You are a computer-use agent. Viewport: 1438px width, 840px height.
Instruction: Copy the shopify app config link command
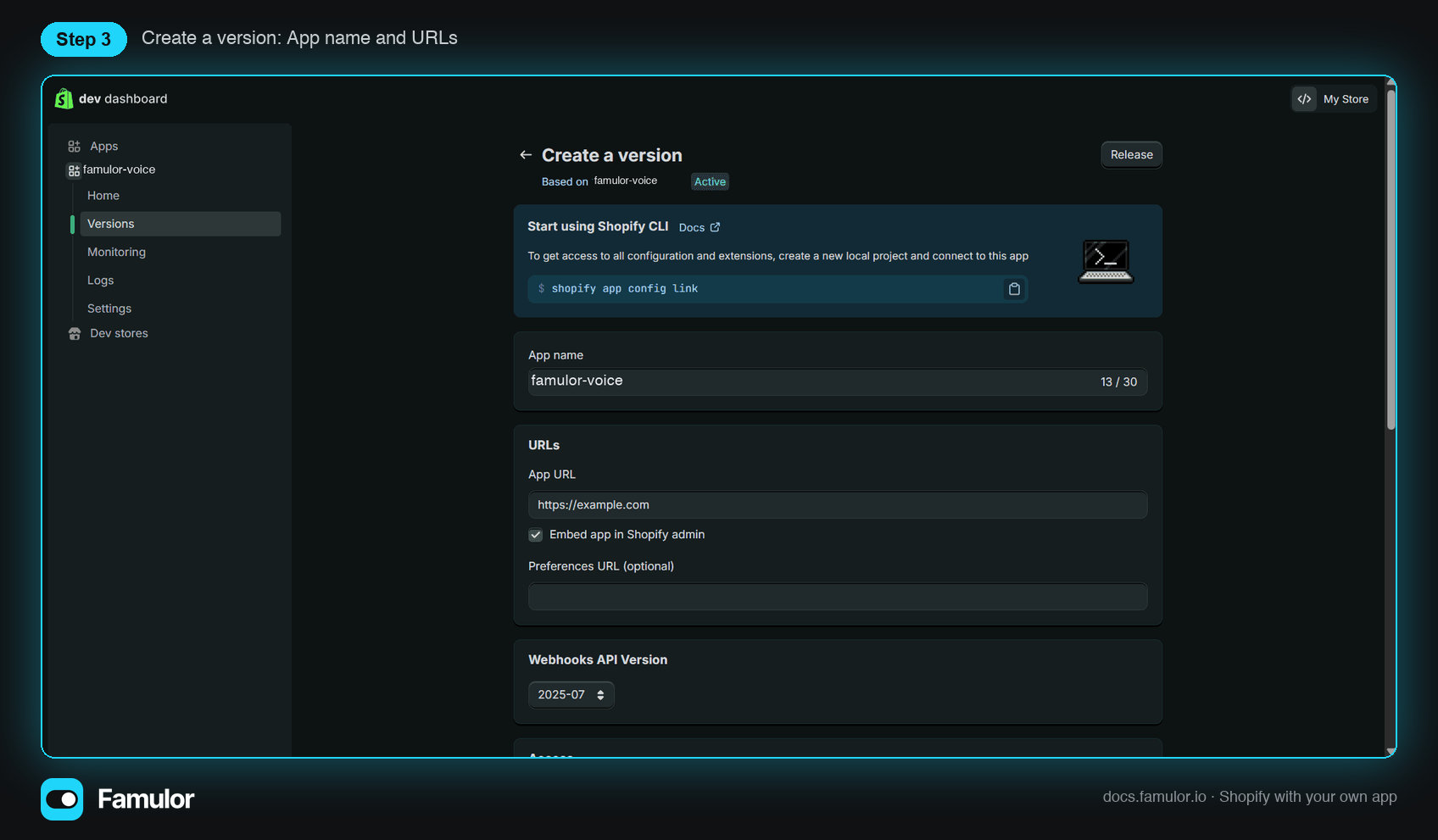pos(1014,289)
